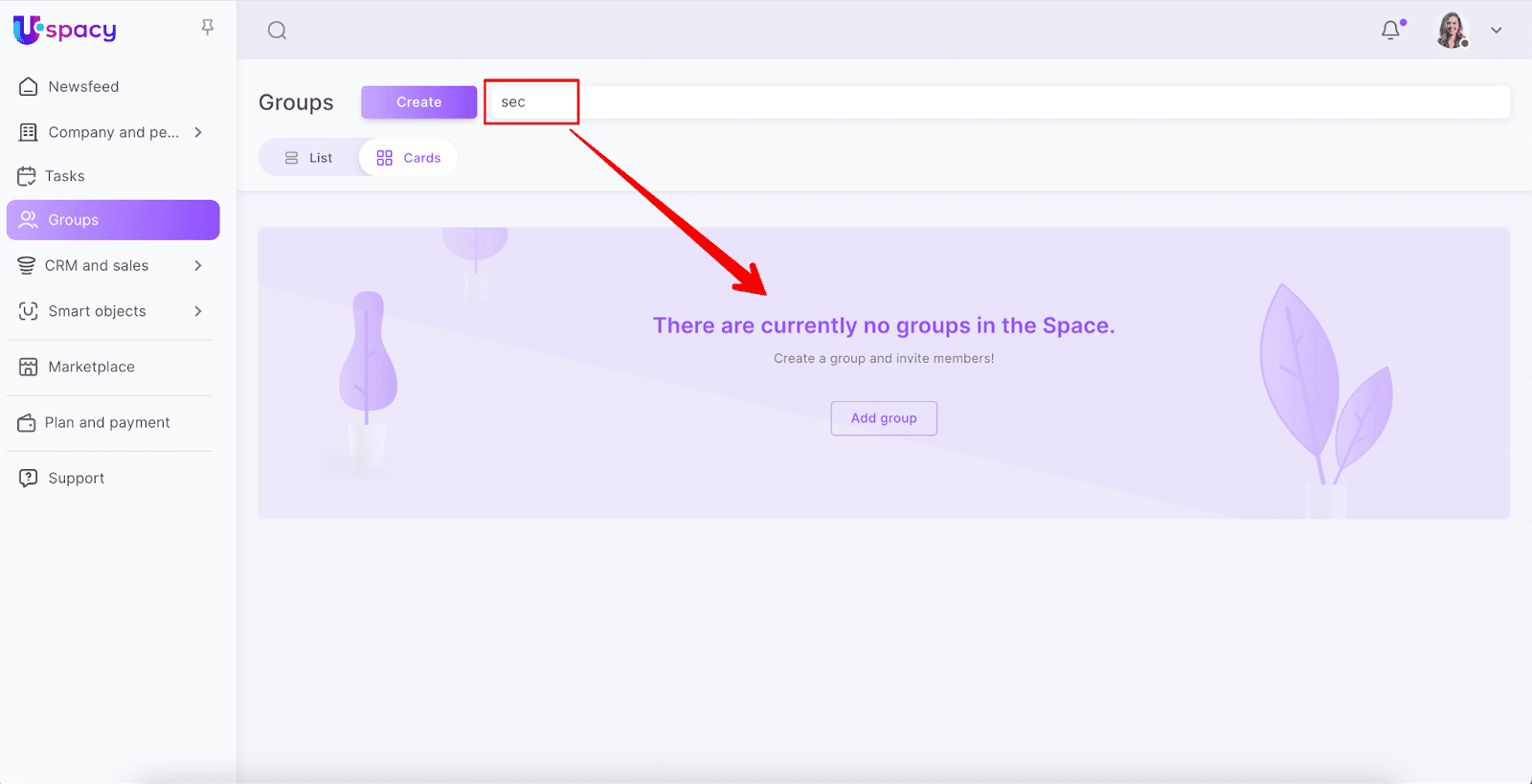
Task: Click the groups search field
Action: coord(996,102)
